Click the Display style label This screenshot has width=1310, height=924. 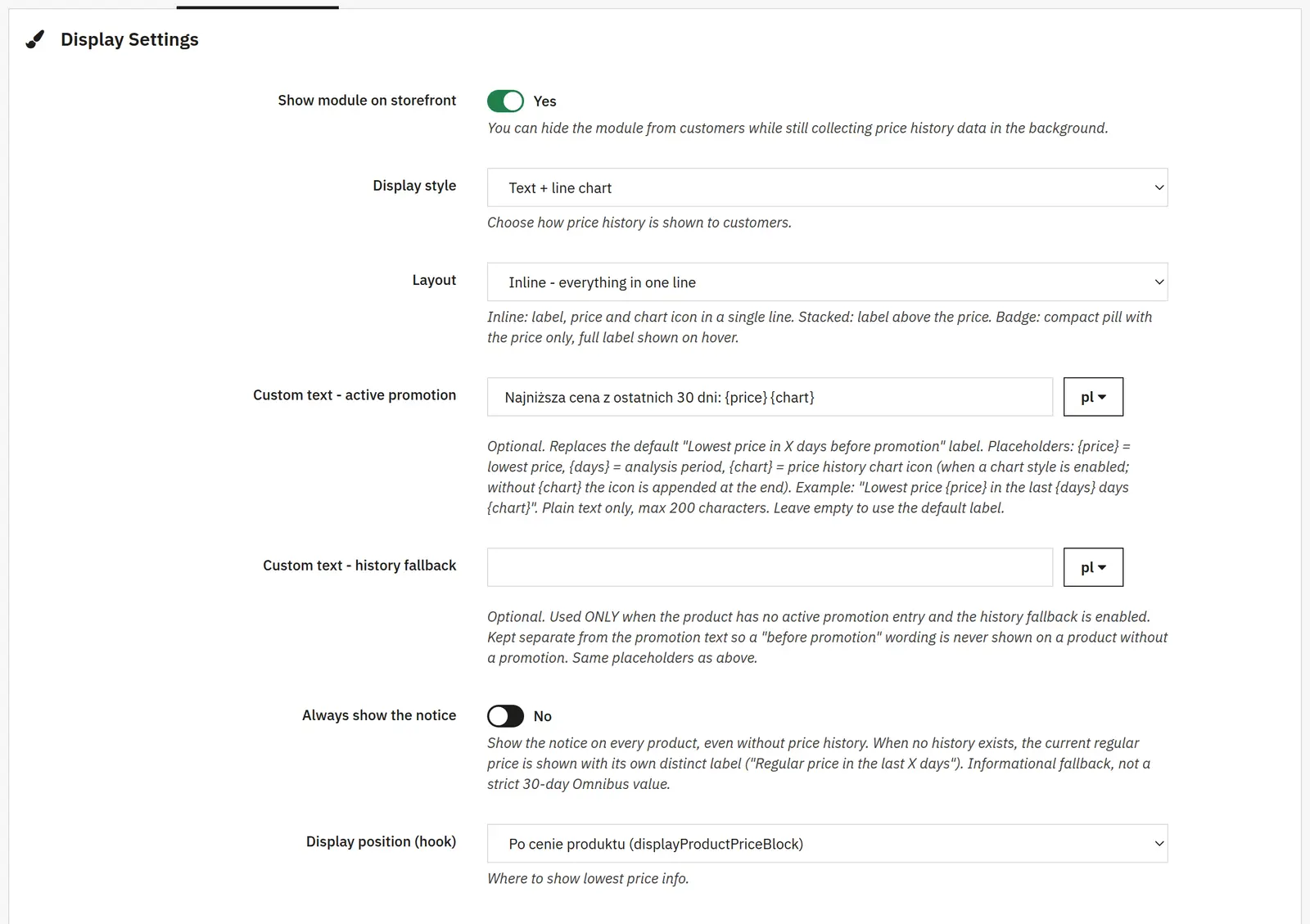pos(414,186)
